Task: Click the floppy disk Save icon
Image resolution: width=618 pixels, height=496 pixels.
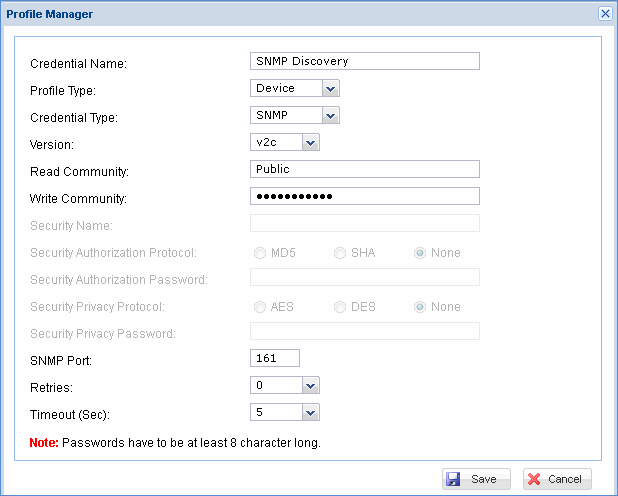Action: click(x=454, y=479)
